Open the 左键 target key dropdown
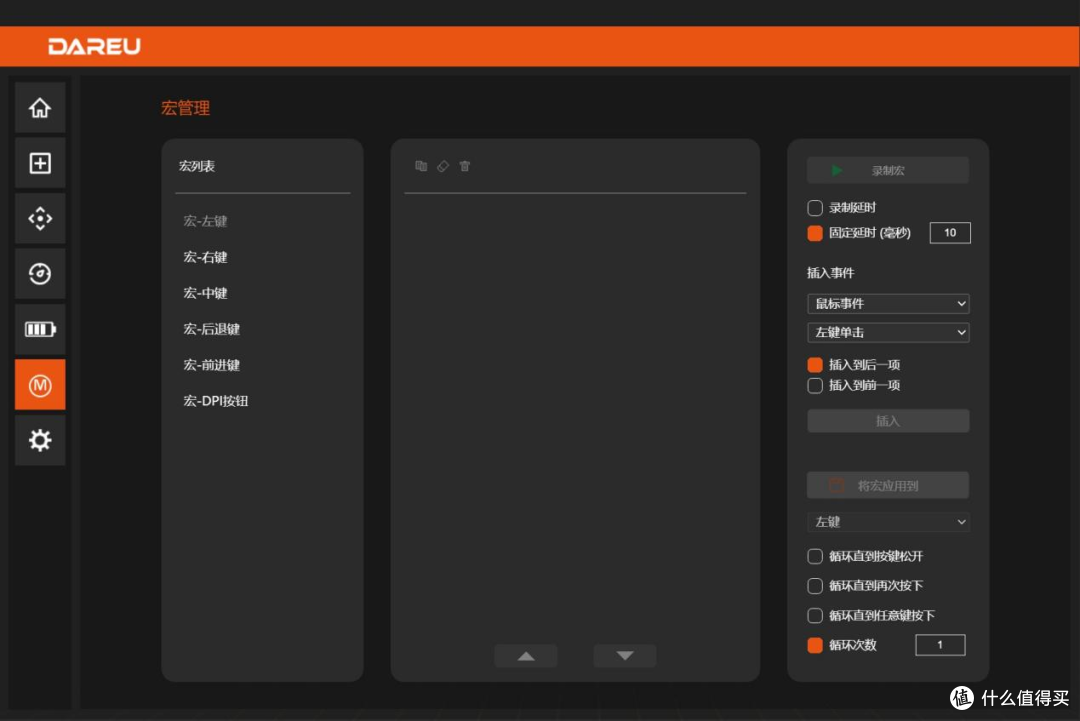 point(888,522)
